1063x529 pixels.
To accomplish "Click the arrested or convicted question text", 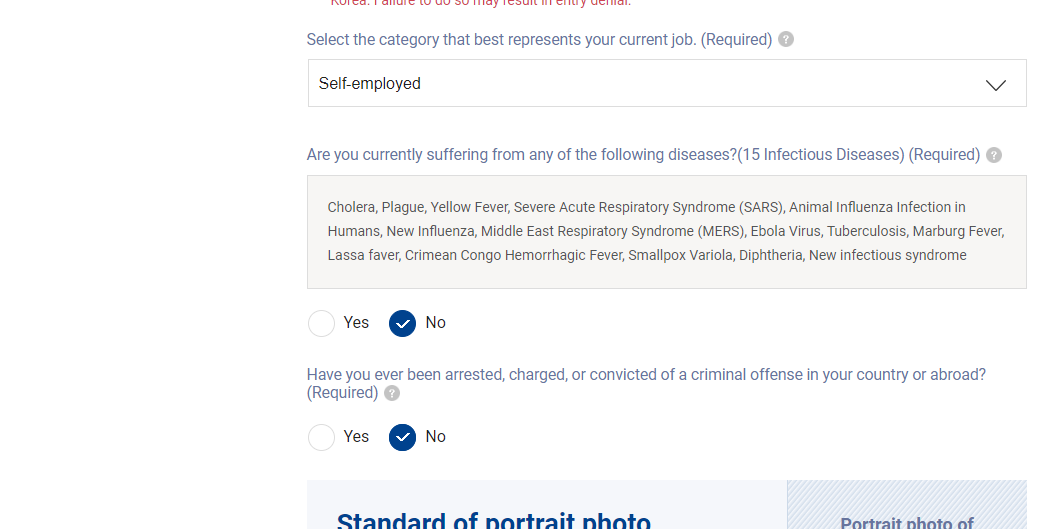I will pyautogui.click(x=646, y=375).
